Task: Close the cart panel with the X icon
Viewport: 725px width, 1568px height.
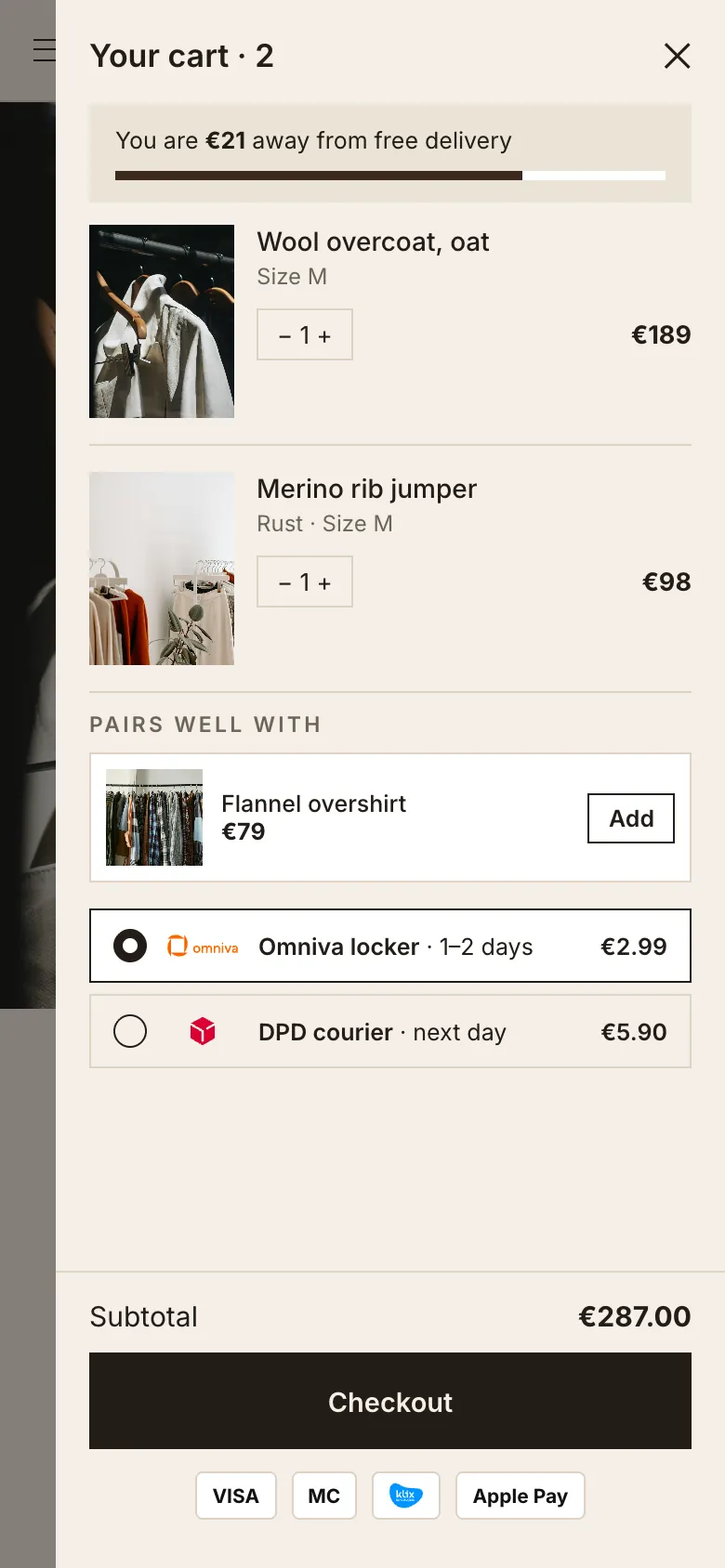Action: pos(678,56)
